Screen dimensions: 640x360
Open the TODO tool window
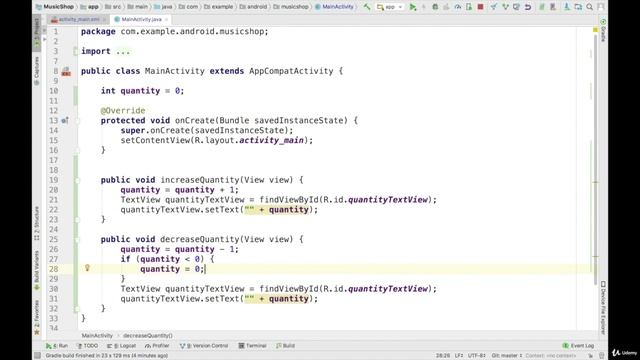[87, 346]
